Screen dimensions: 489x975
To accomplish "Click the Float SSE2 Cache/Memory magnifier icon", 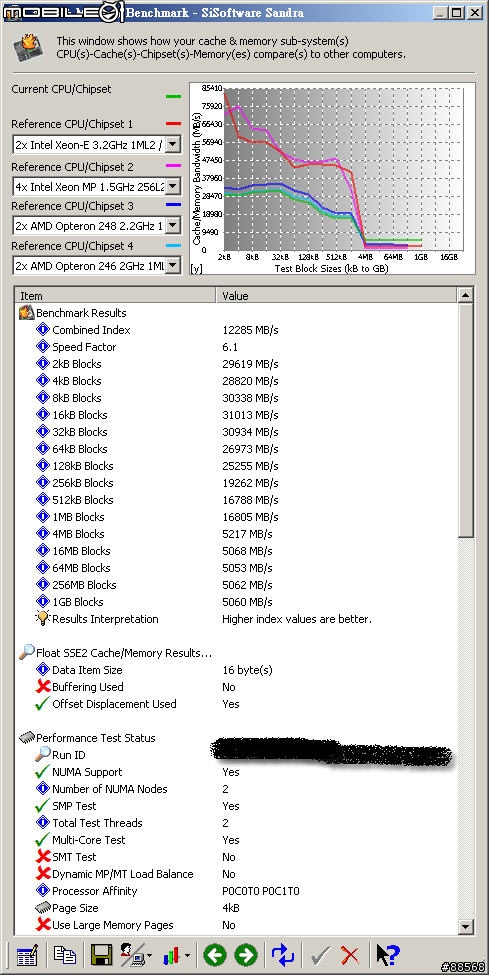I will point(27,652).
